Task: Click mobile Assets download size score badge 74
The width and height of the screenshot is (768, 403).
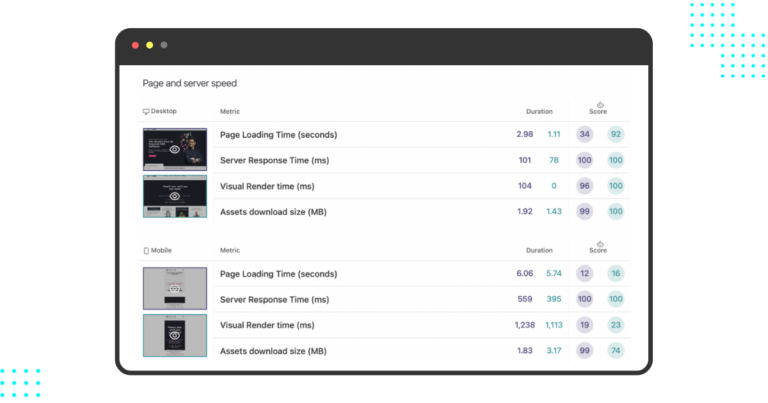Action: pos(615,351)
